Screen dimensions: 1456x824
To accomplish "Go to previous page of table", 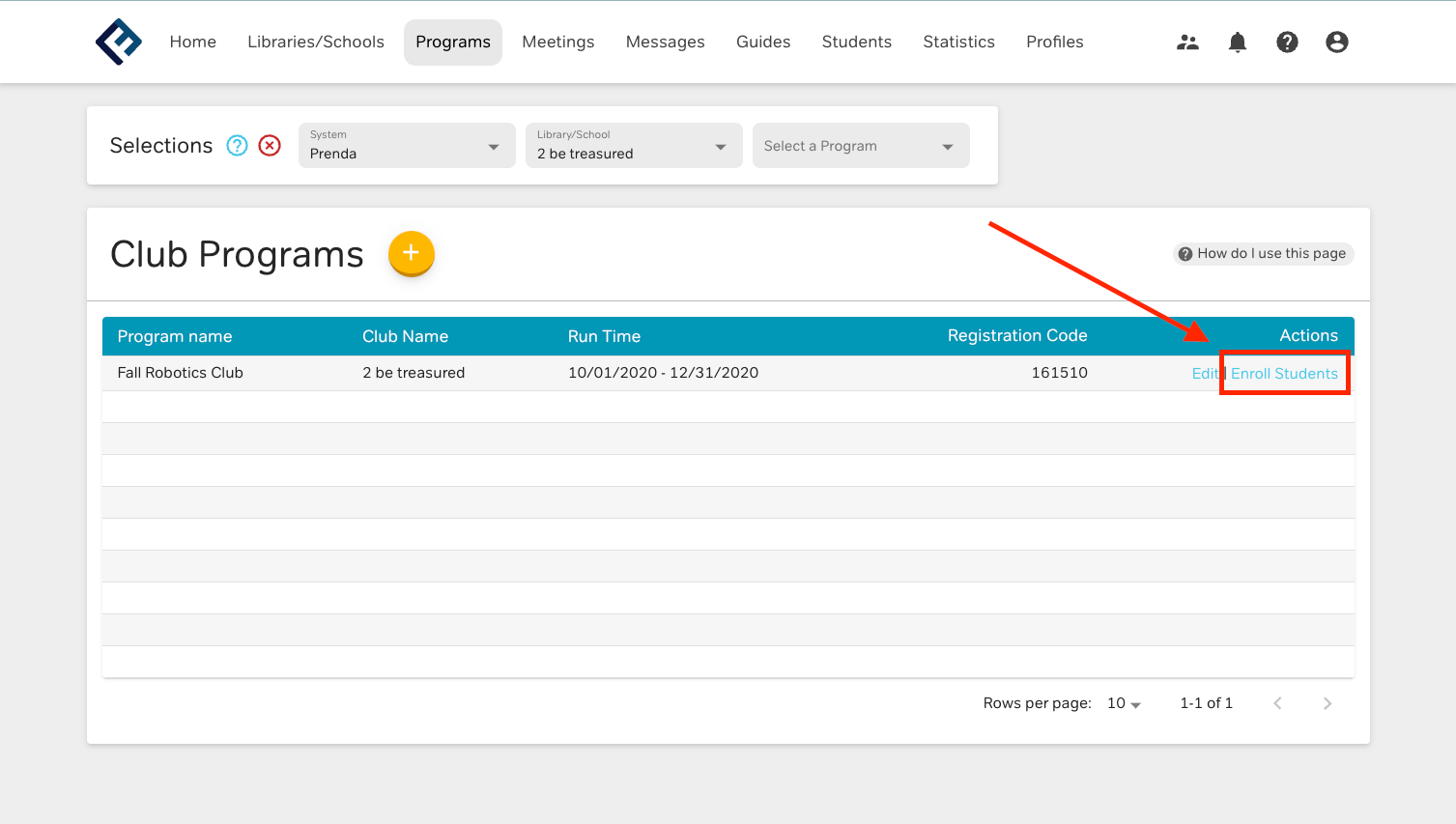I will 1277,703.
